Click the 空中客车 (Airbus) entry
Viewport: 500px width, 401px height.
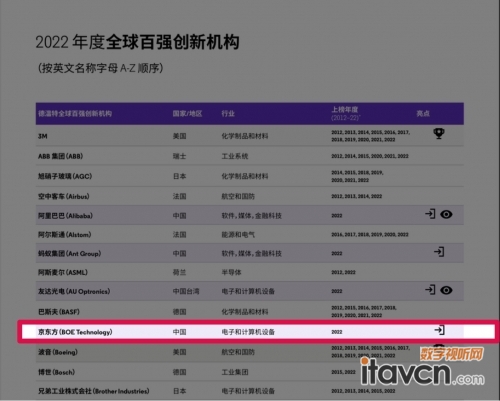[64, 196]
